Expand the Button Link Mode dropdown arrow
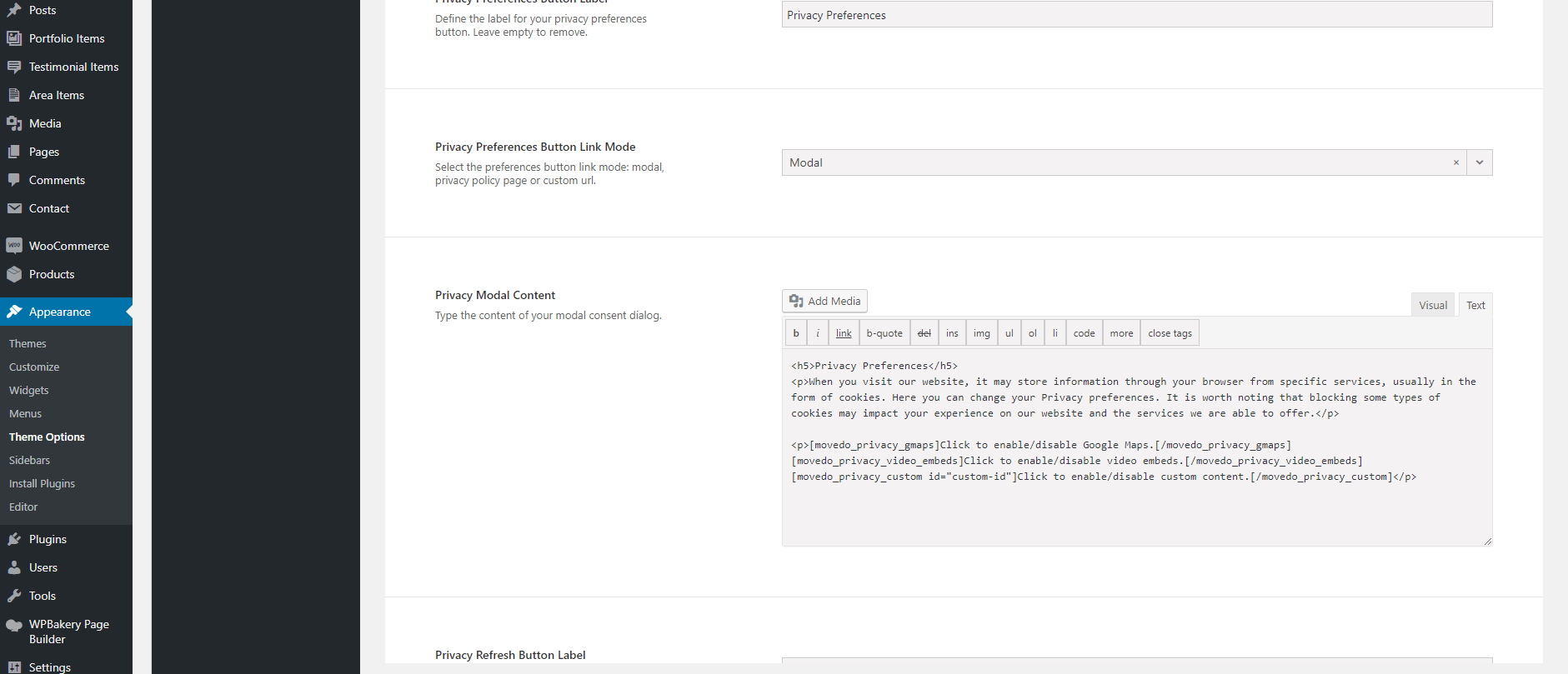 pos(1479,162)
